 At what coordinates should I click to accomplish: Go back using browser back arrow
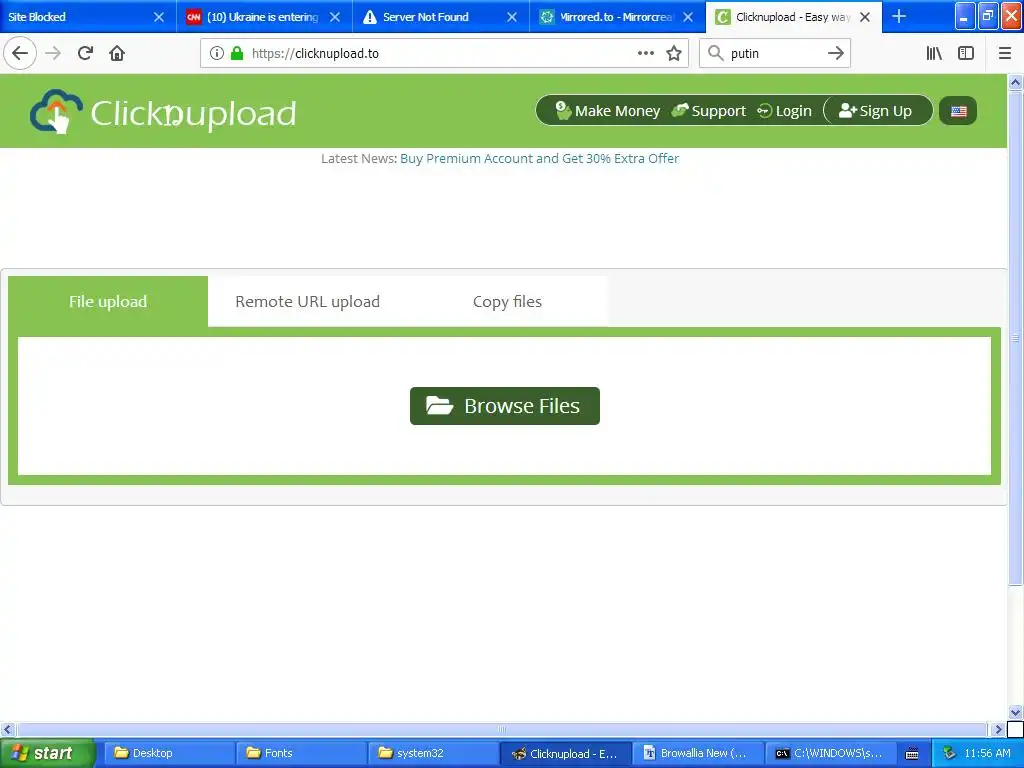tap(20, 53)
